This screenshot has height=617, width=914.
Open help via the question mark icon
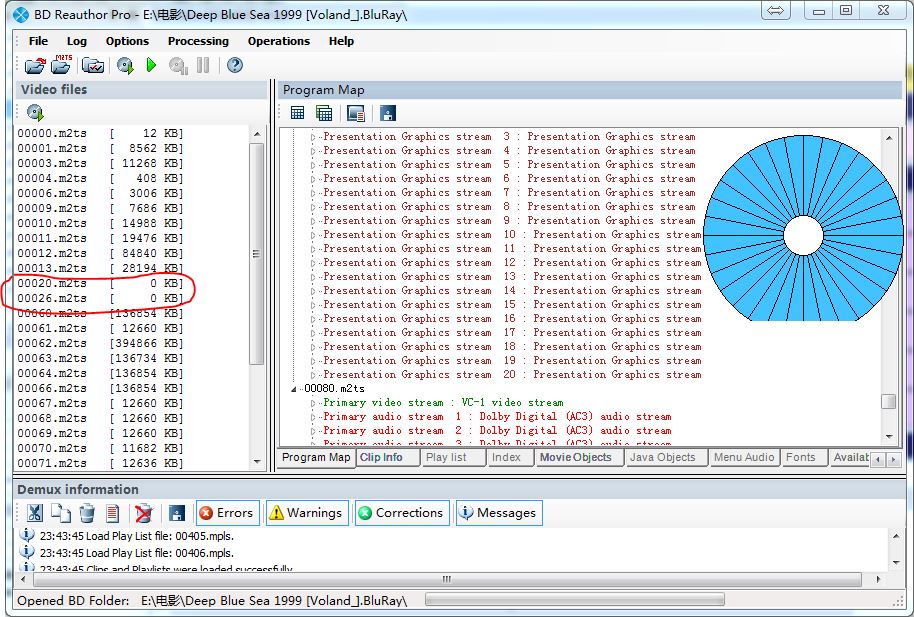coord(235,65)
